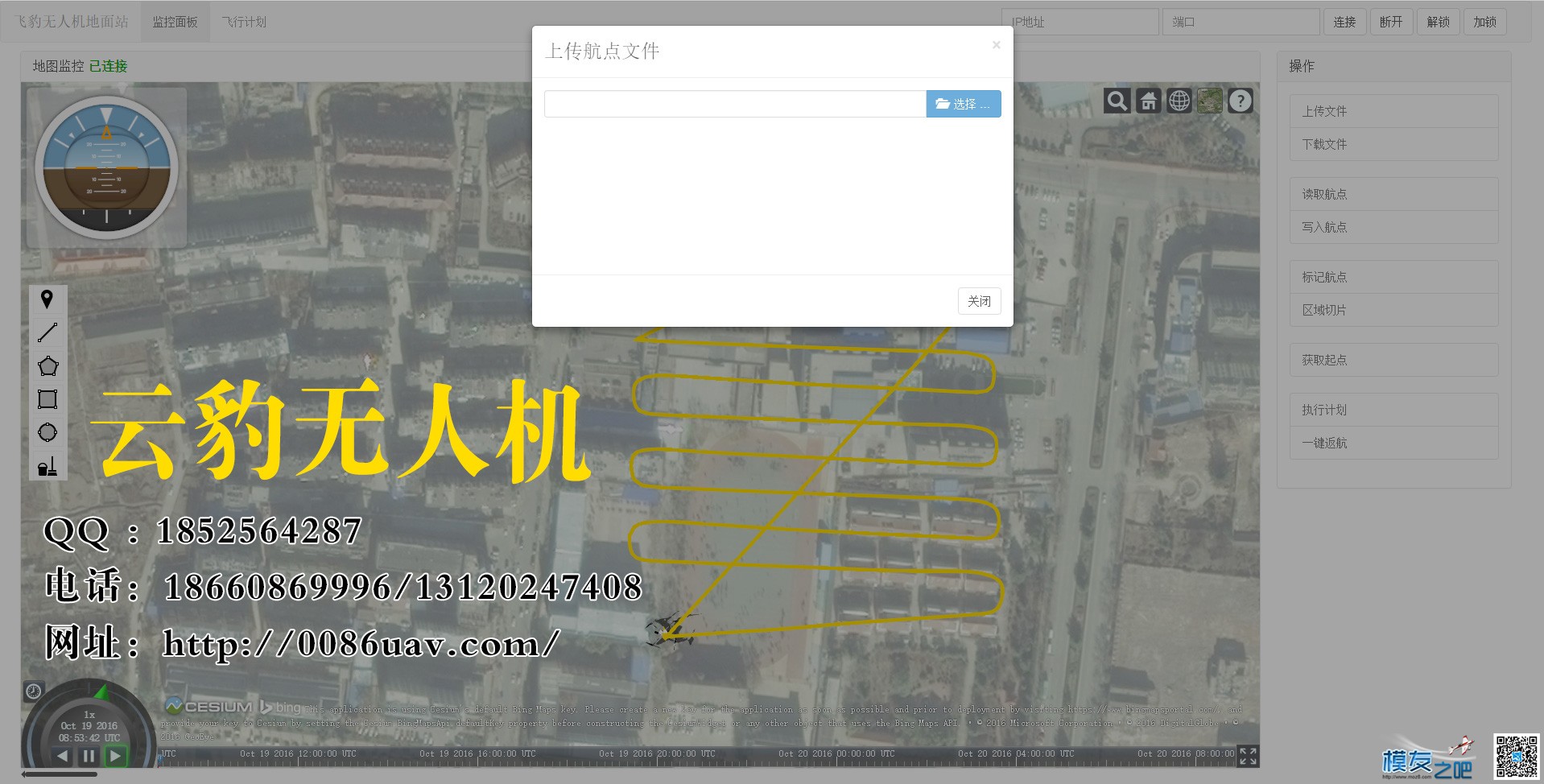1544x784 pixels.
Task: Play the timeline in reverse
Action: point(63,756)
